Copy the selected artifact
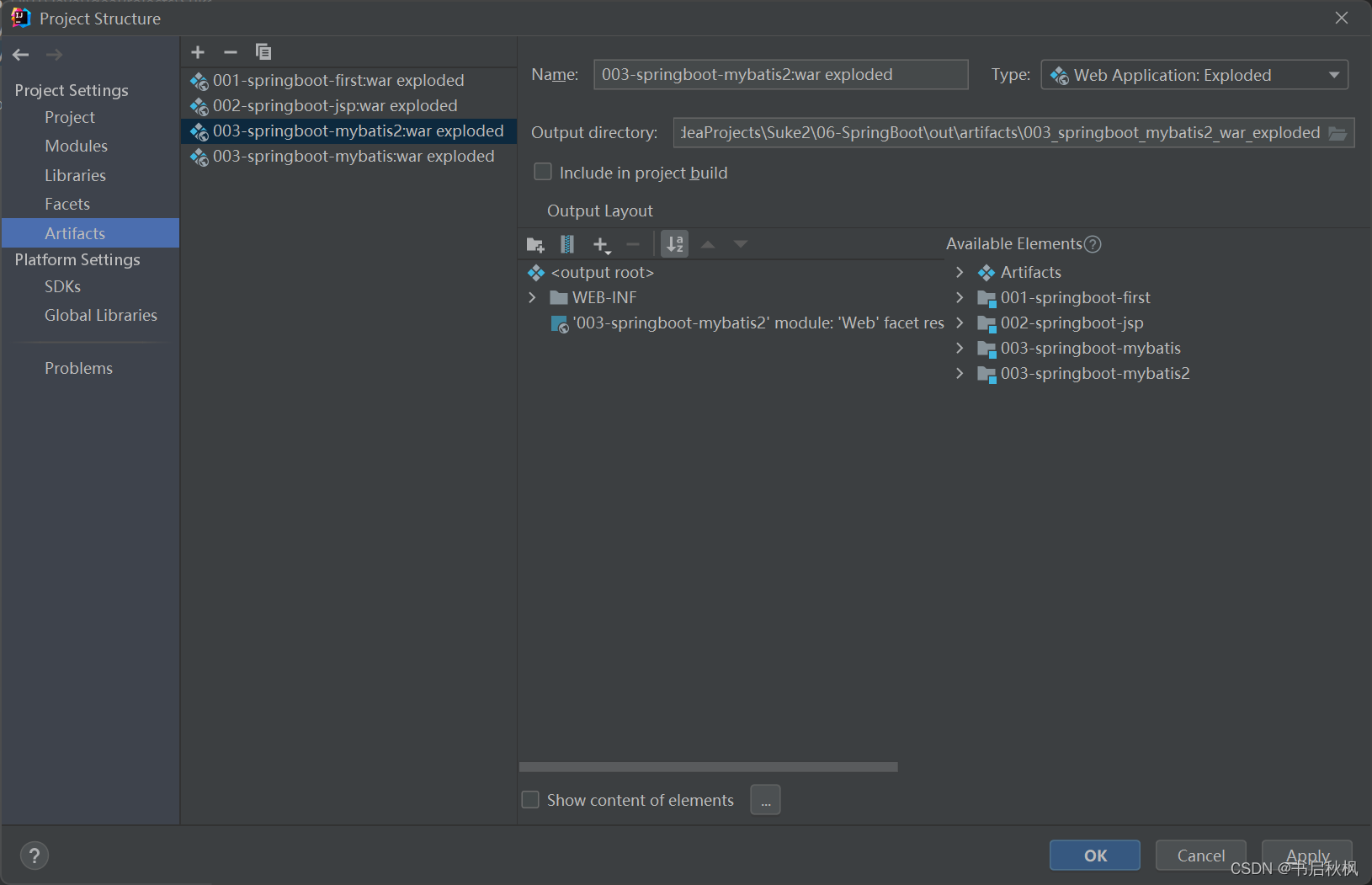This screenshot has width=1372, height=885. tap(263, 52)
